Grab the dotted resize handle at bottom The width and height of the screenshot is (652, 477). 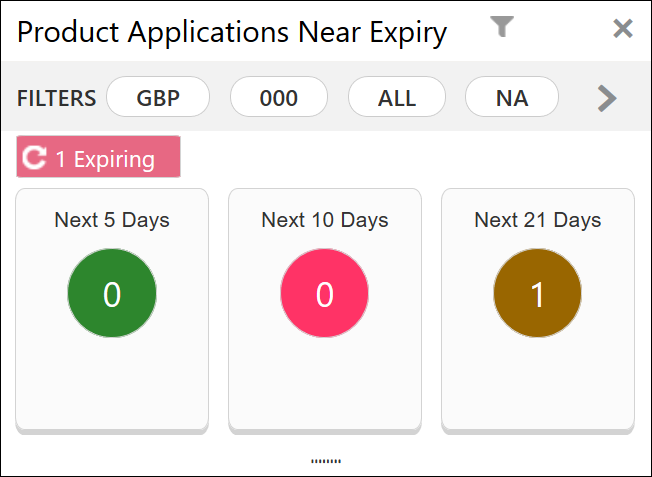point(326,461)
